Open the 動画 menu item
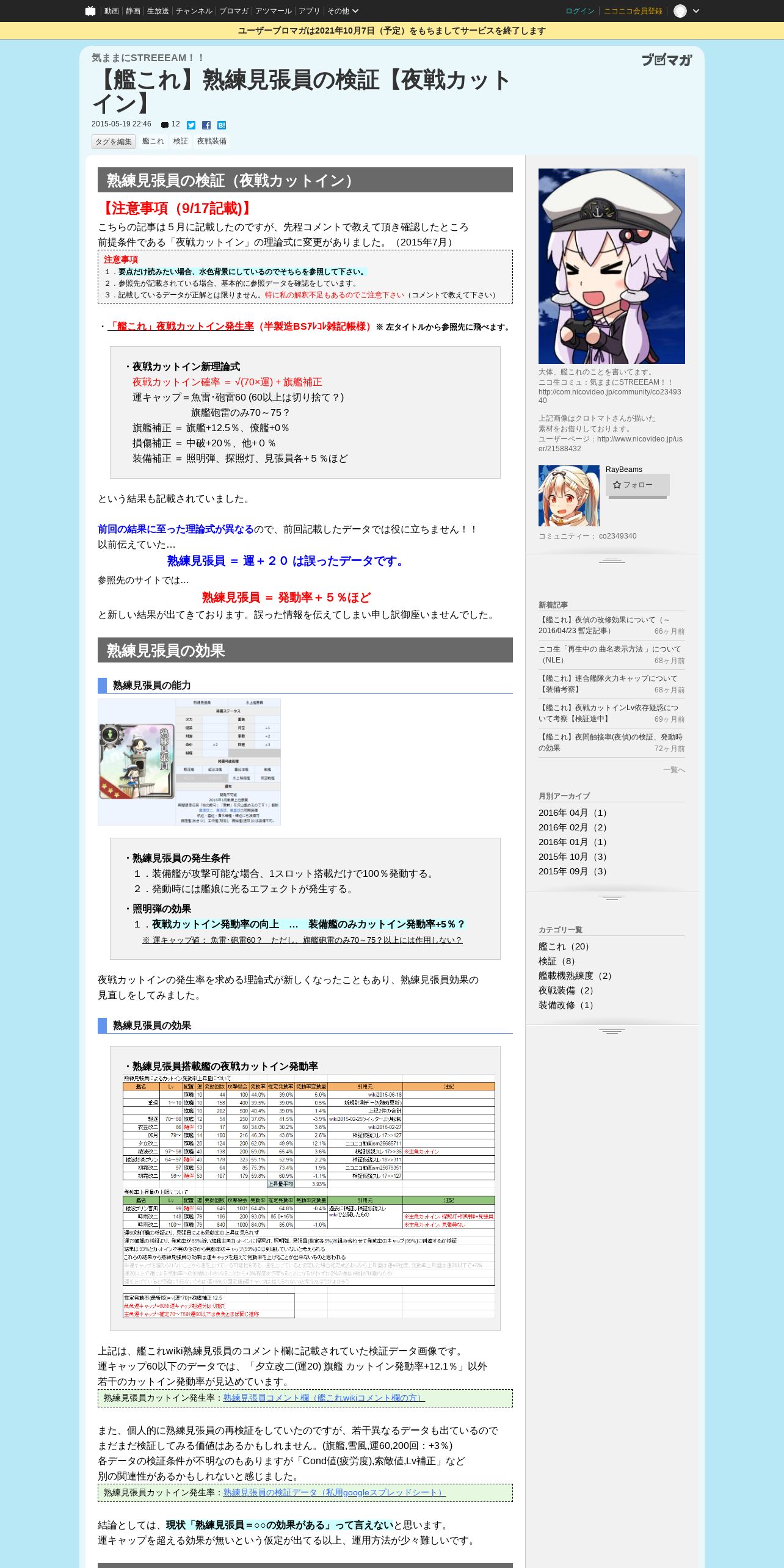 click(x=112, y=11)
